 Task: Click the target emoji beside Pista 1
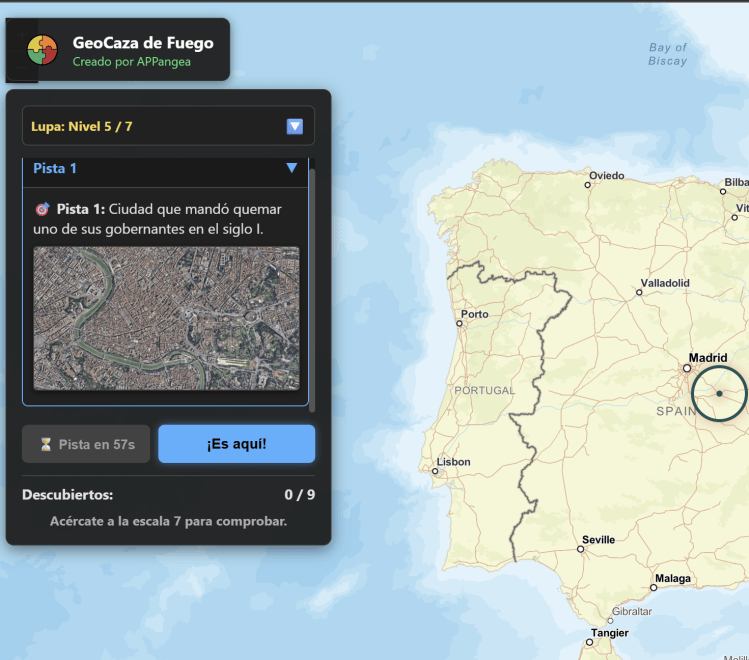[x=42, y=210]
